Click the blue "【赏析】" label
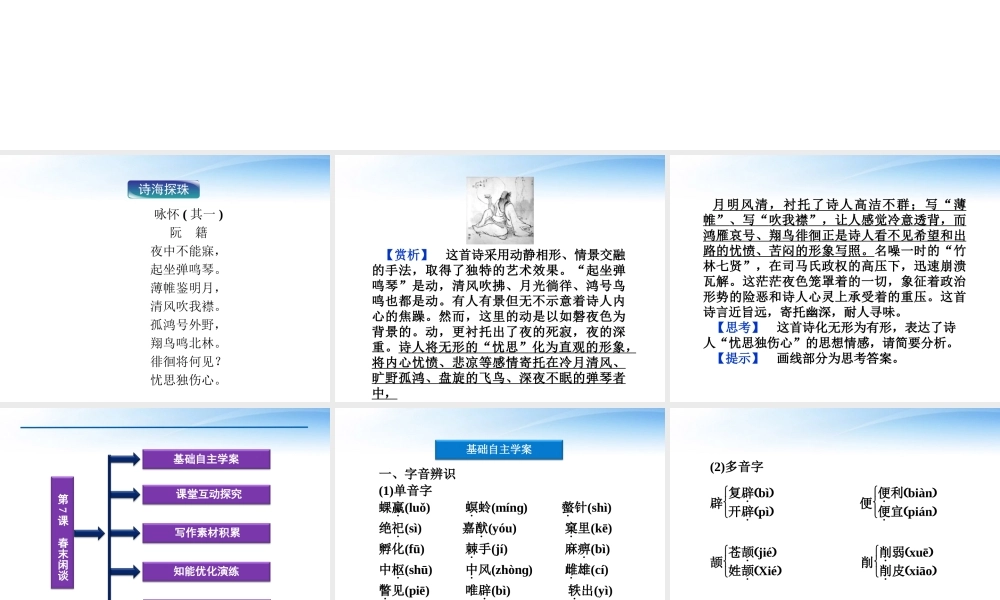 click(x=407, y=255)
